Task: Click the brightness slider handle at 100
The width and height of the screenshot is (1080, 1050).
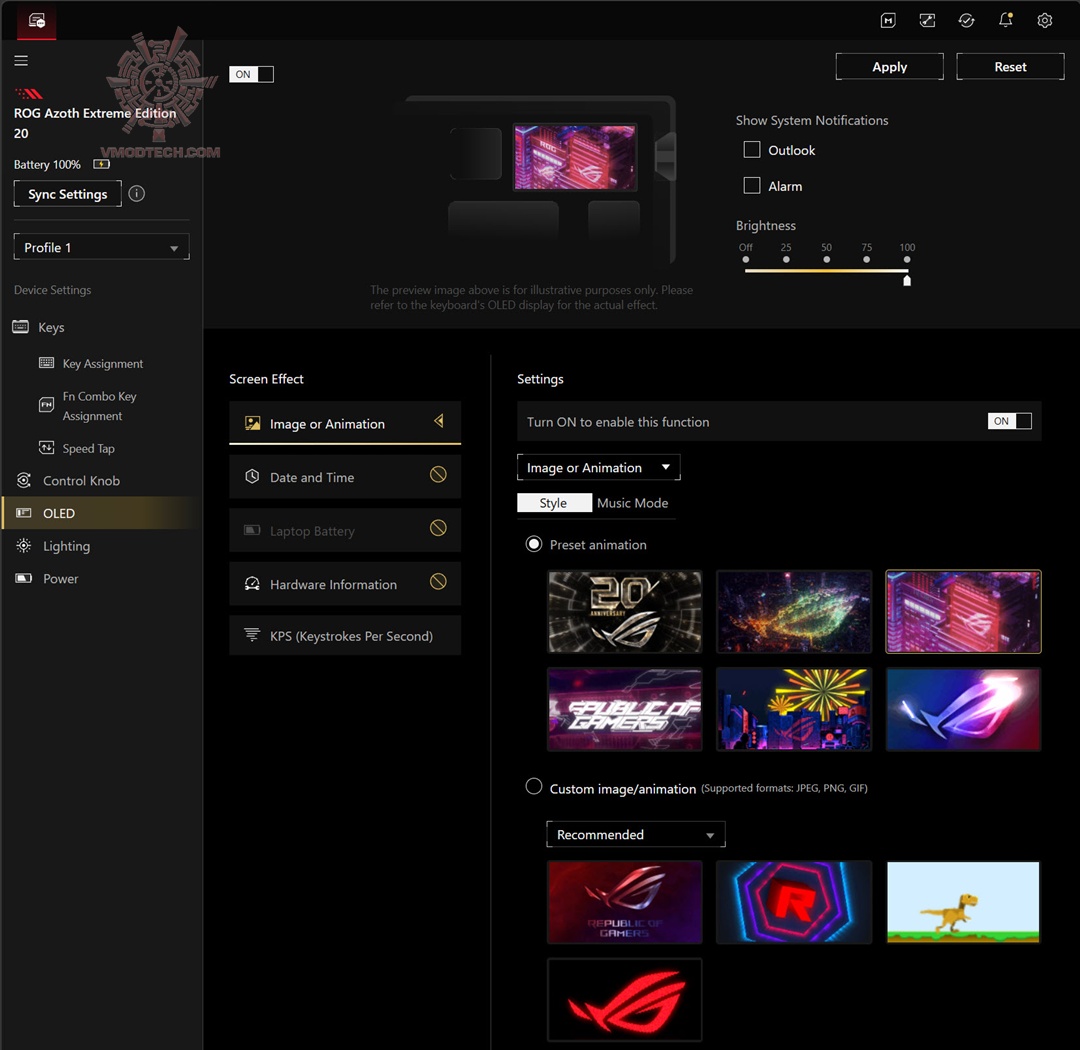Action: click(x=907, y=280)
